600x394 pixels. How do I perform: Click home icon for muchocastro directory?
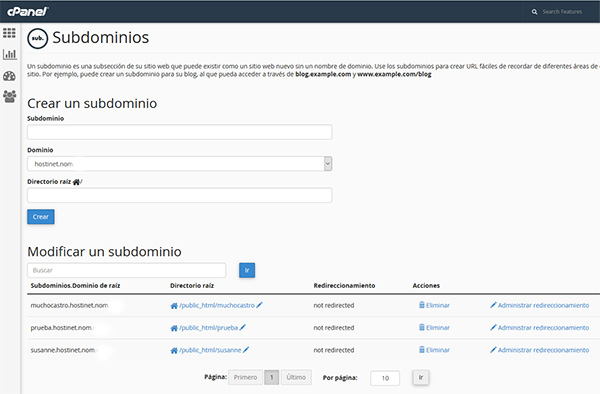174,306
